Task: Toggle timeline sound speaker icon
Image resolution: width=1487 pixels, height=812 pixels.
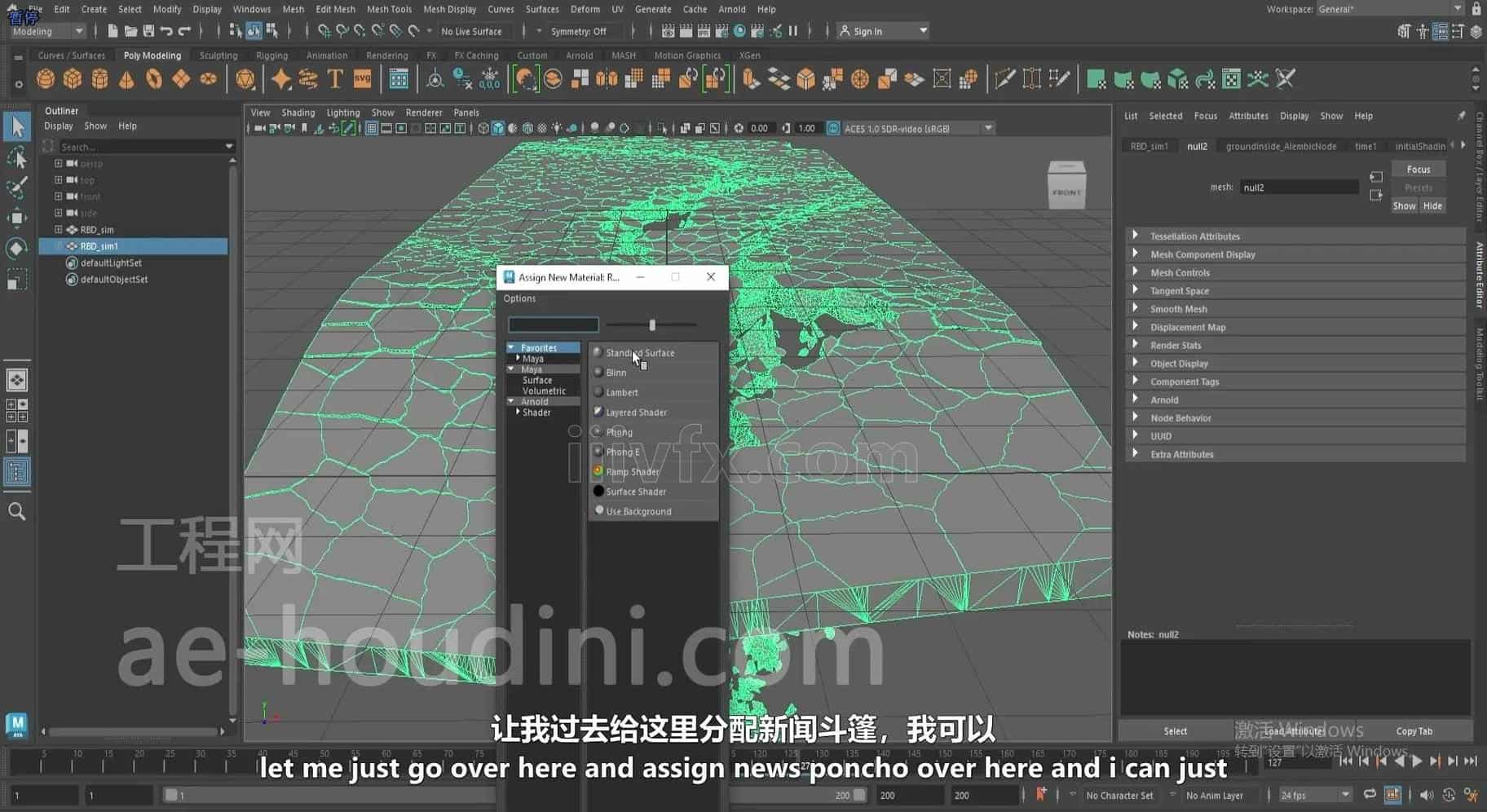Action: coord(1426,795)
